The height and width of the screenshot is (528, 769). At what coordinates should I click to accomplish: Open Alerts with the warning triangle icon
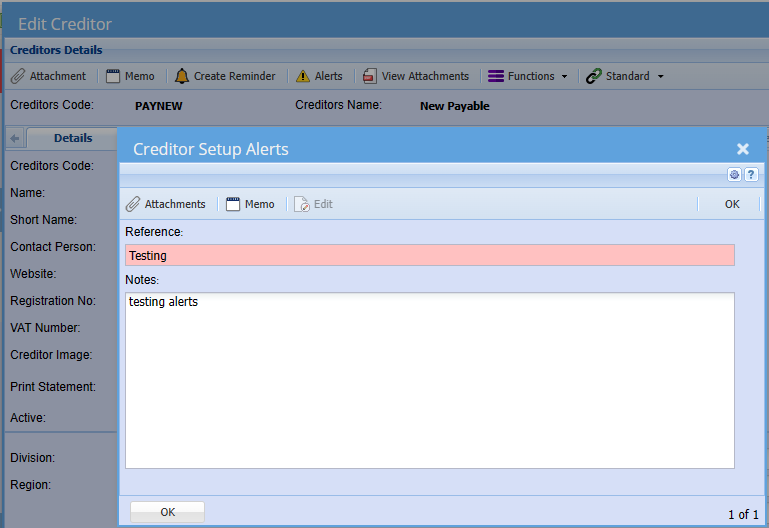(303, 76)
